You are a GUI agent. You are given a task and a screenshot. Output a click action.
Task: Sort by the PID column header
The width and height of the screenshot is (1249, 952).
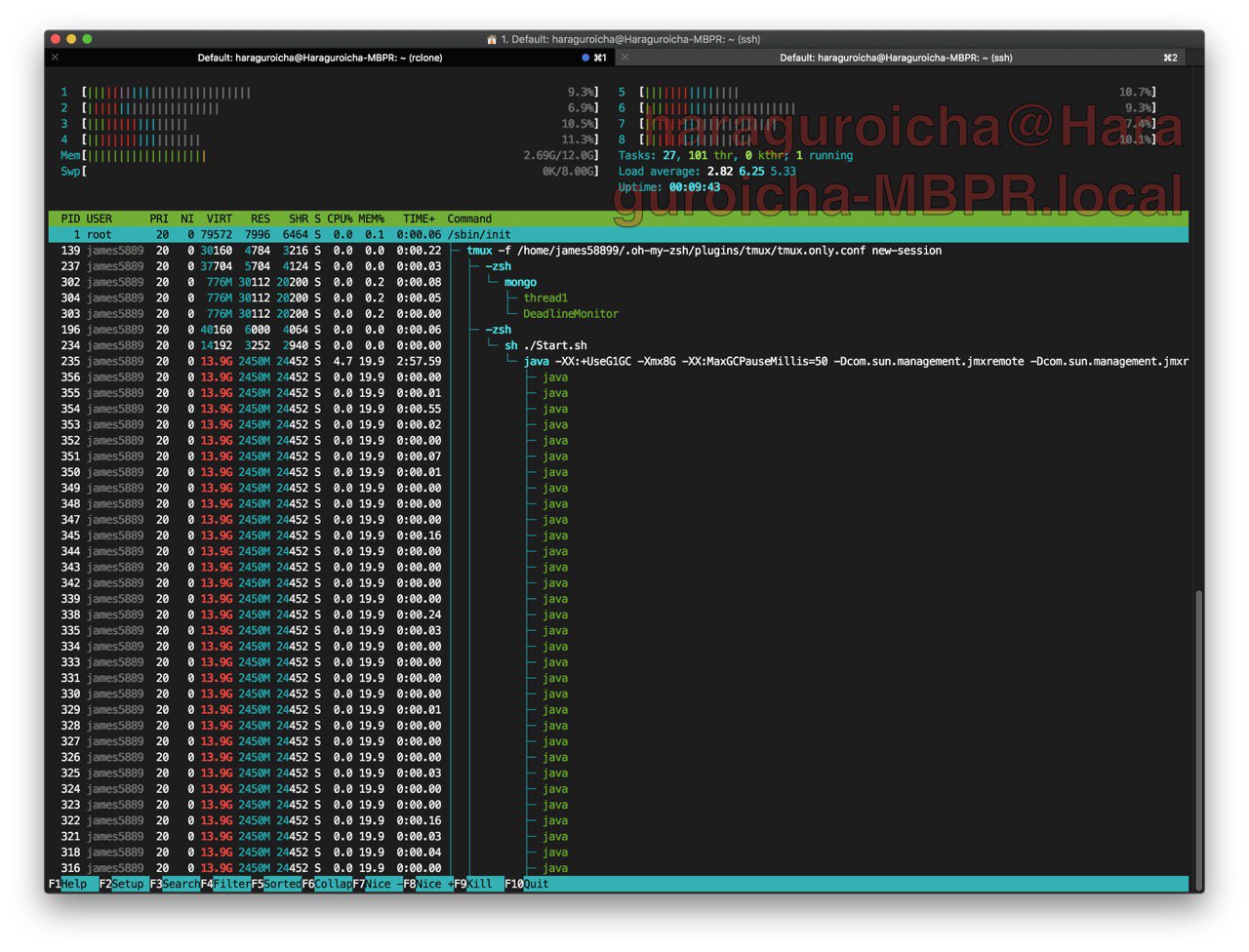[x=70, y=218]
